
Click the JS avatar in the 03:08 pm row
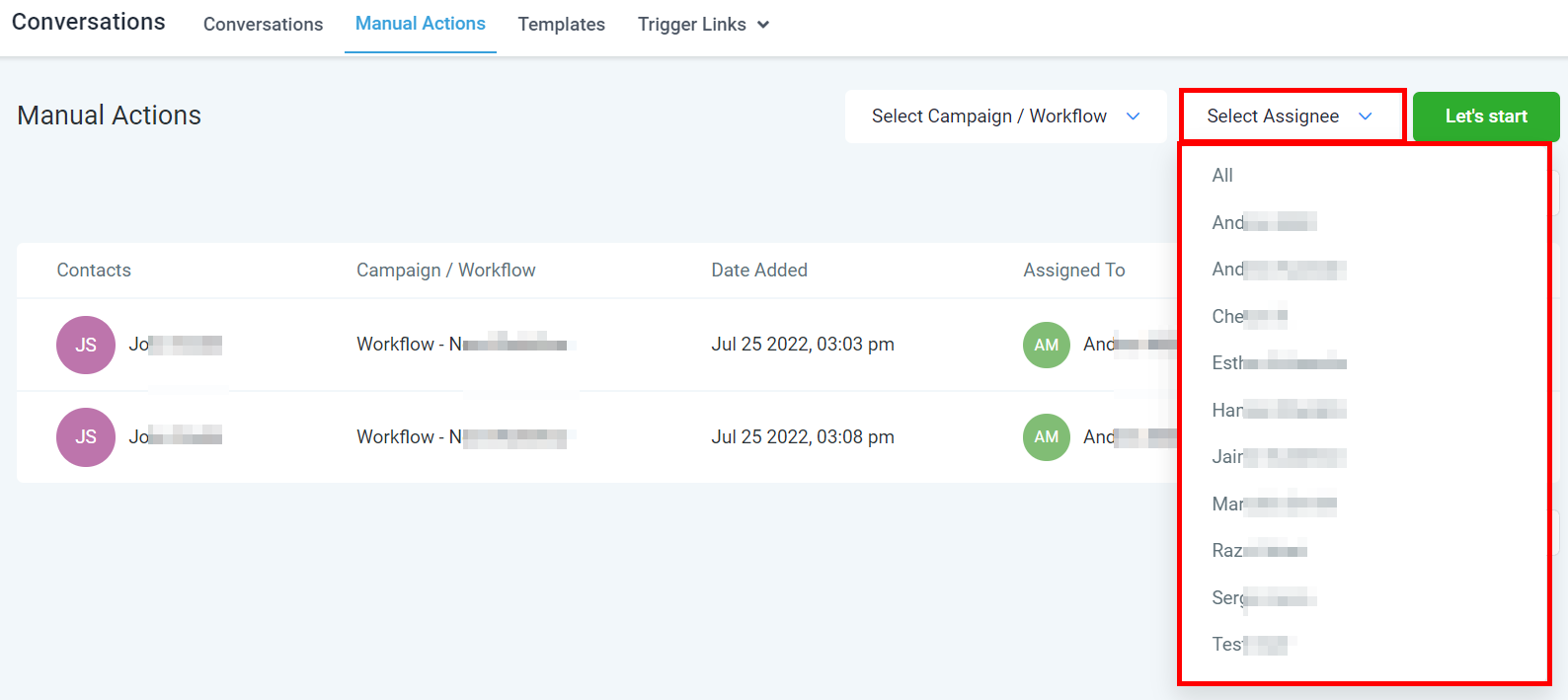[86, 437]
